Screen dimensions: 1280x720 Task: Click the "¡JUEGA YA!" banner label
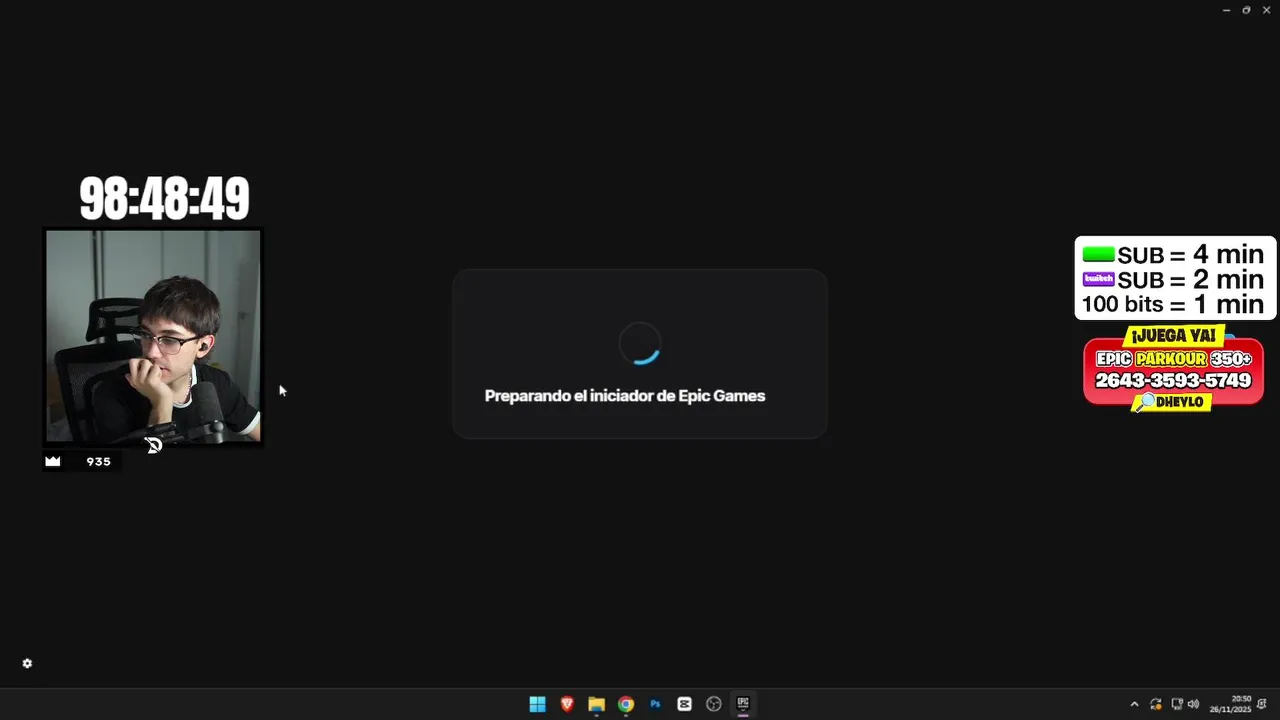pos(1174,336)
